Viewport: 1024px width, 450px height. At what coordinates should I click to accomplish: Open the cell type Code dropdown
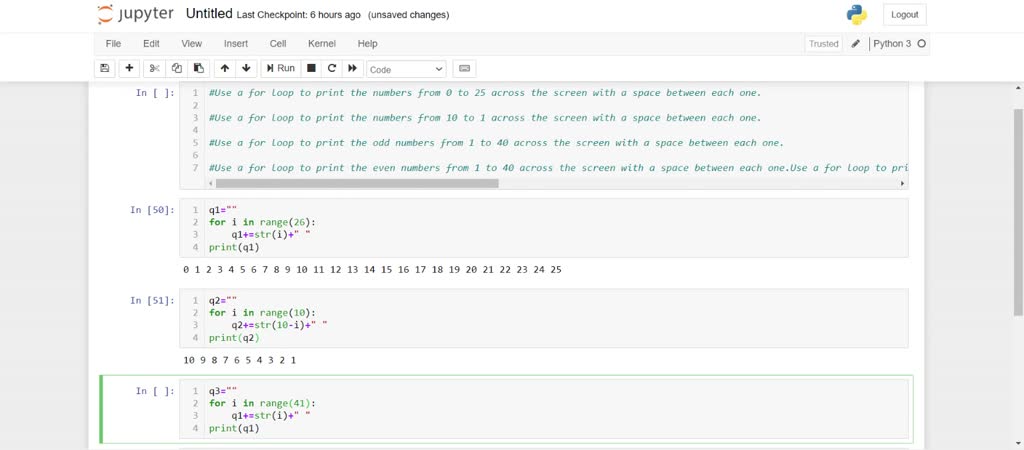click(x=406, y=69)
